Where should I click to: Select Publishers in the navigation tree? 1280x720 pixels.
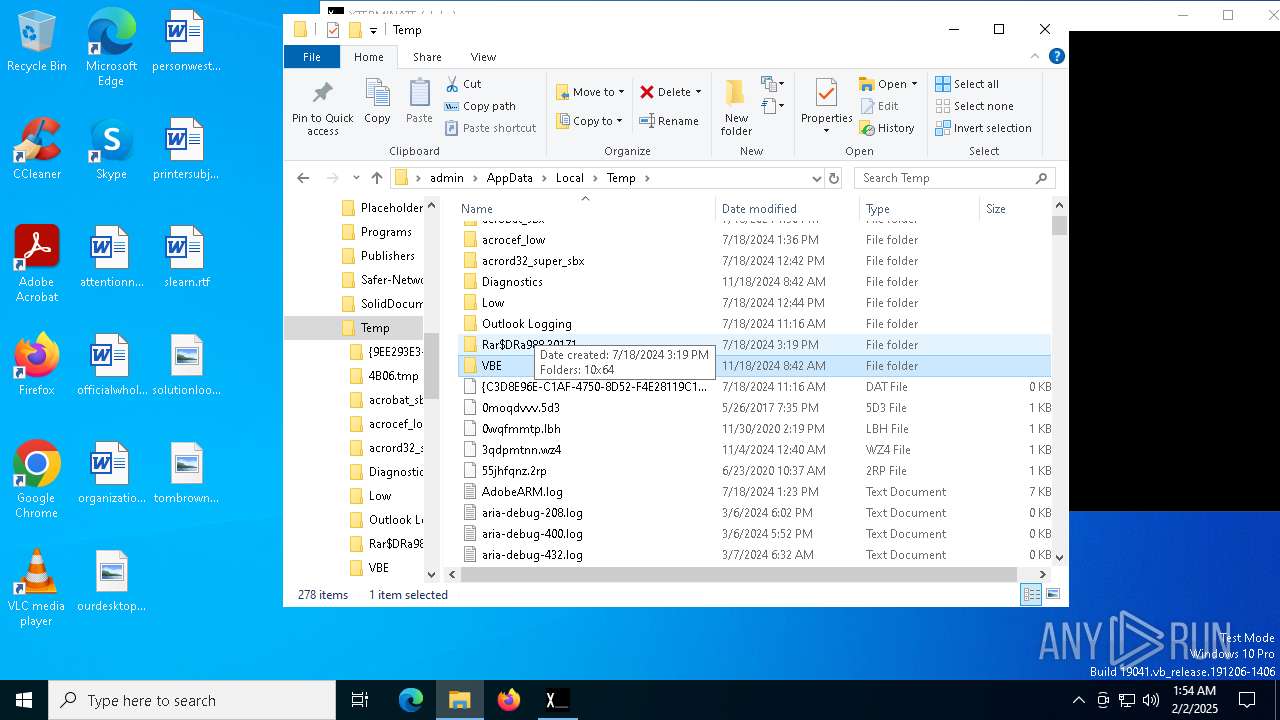(x=387, y=256)
